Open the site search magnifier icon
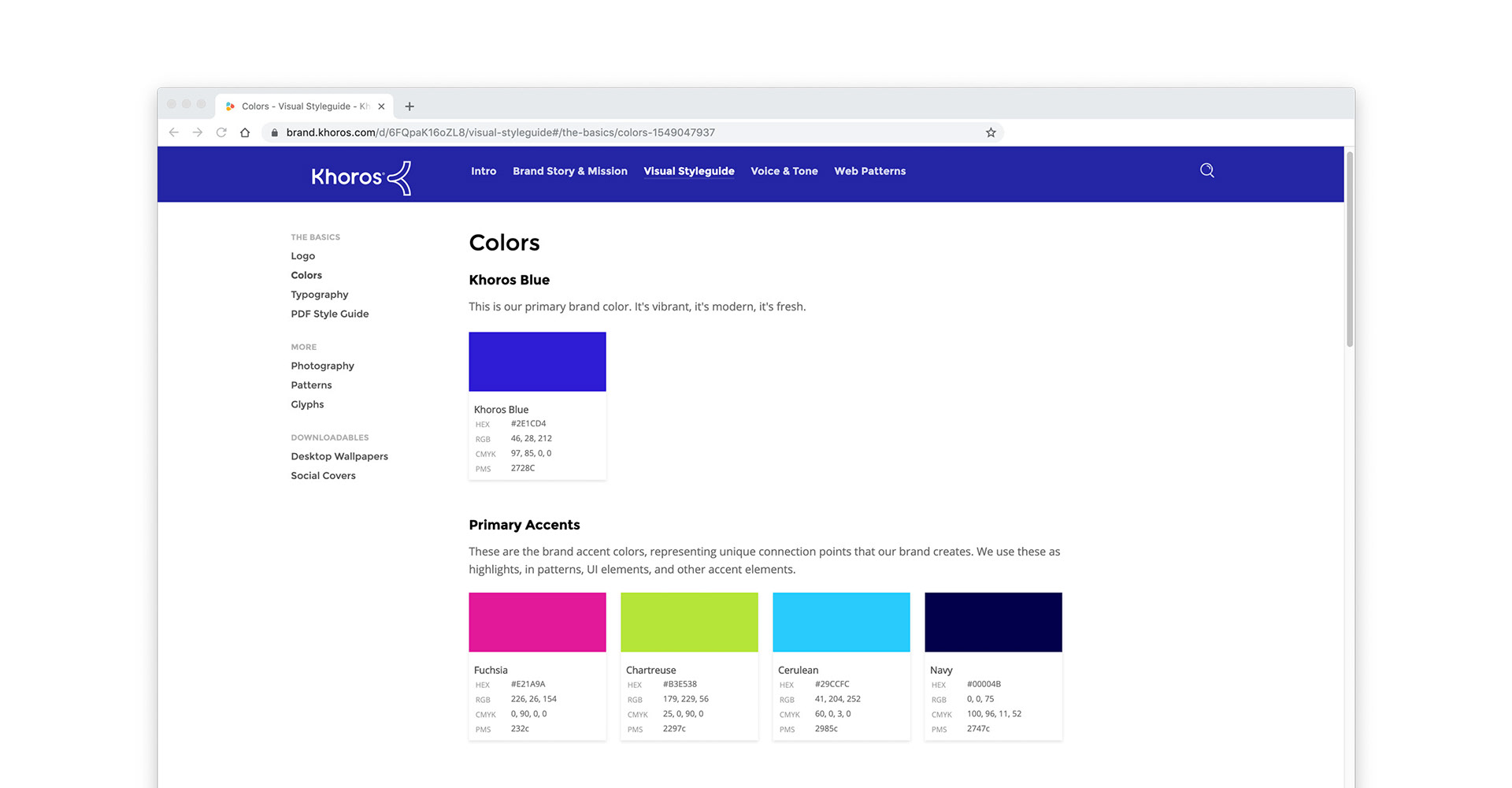Screen dimensions: 1512x788 pyautogui.click(x=1206, y=170)
